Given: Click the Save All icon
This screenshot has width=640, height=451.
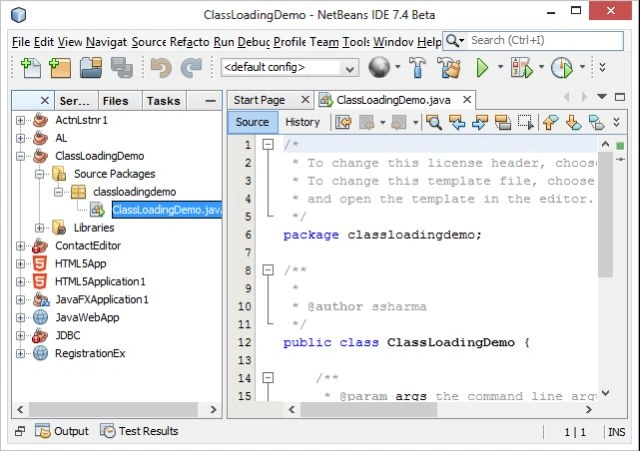Looking at the screenshot, I should point(122,68).
